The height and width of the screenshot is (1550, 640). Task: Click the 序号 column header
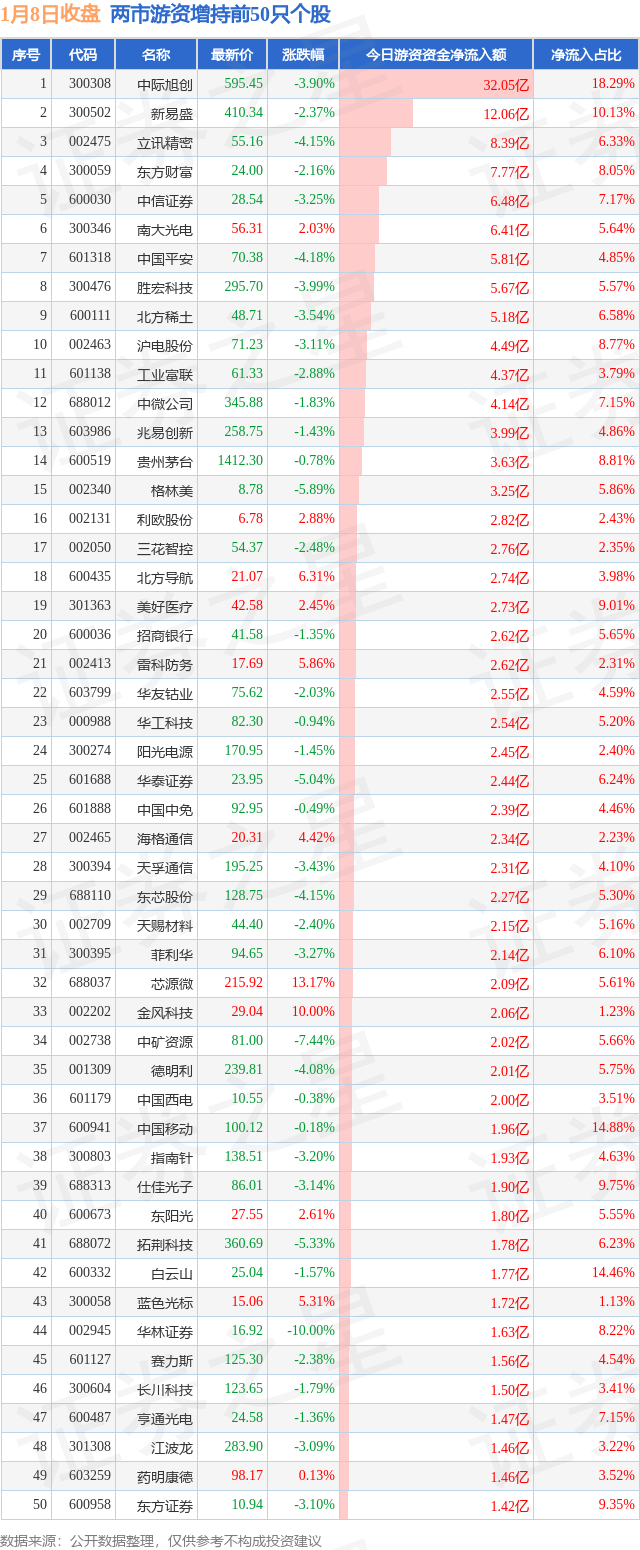tap(26, 55)
